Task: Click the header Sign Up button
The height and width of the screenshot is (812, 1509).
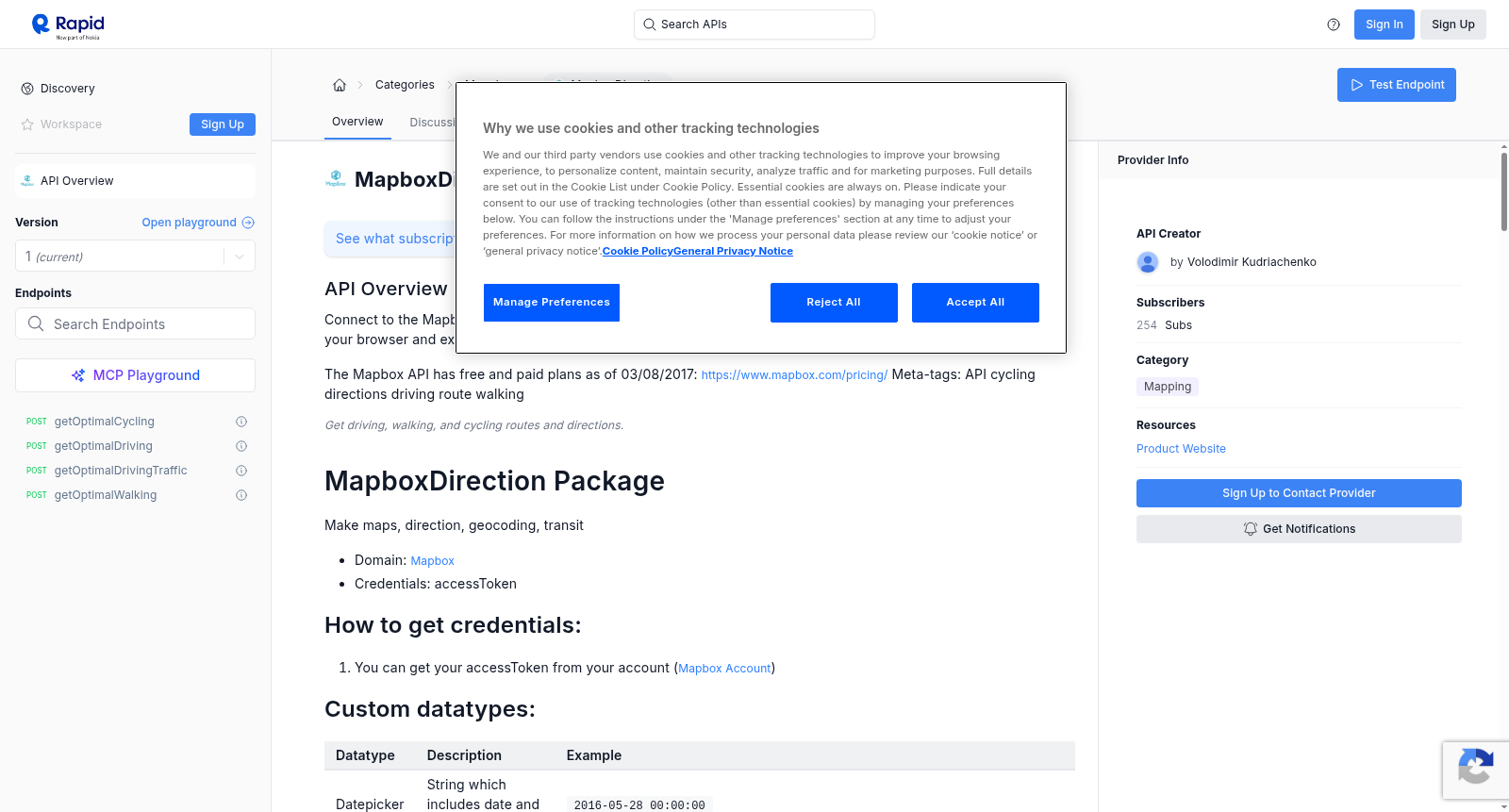Action: [x=1453, y=25]
